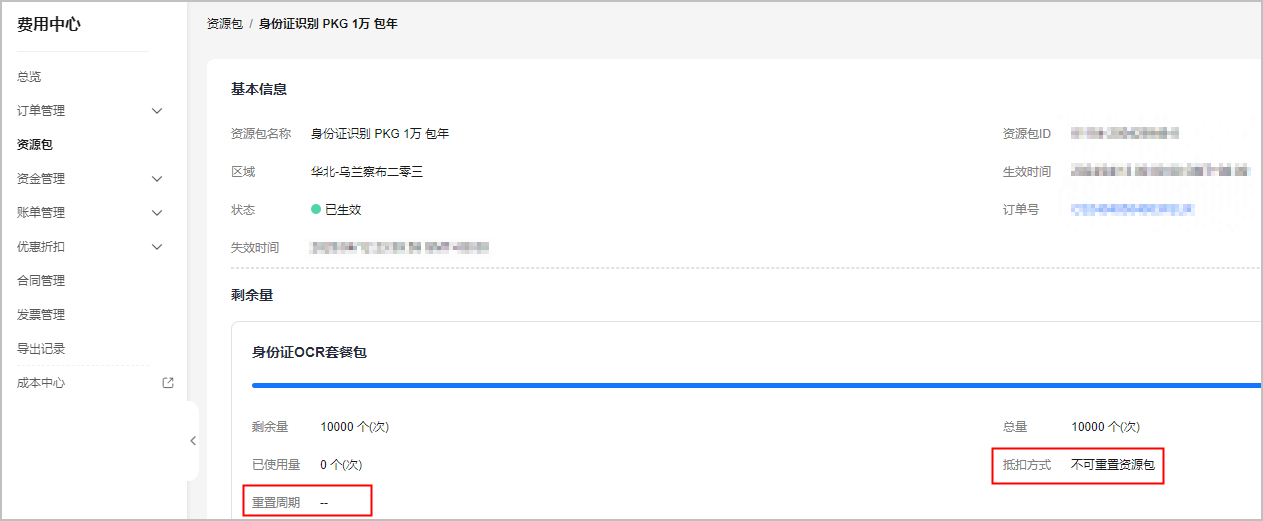Viewport: 1263px width, 521px height.
Task: Click the blue usage progress bar
Action: click(757, 384)
